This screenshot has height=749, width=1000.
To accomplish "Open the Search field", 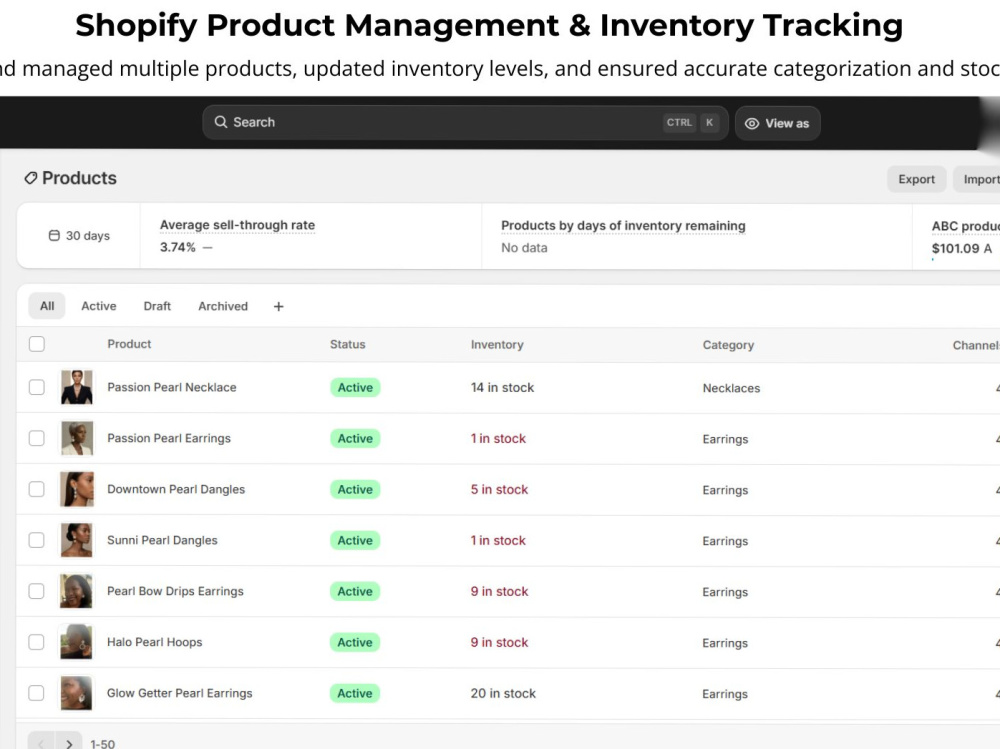I will click(x=466, y=122).
